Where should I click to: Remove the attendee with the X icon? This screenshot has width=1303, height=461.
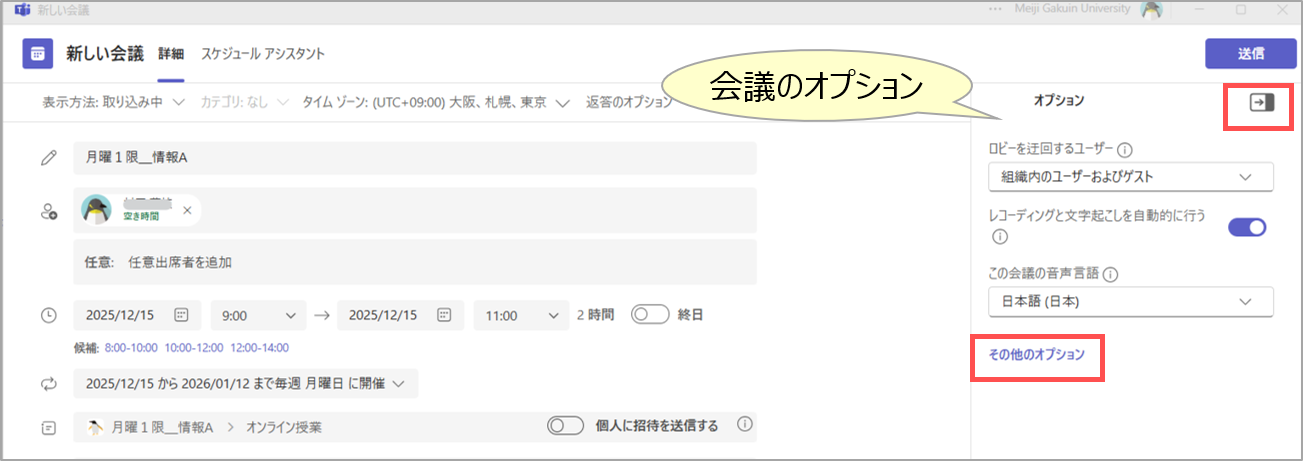187,211
